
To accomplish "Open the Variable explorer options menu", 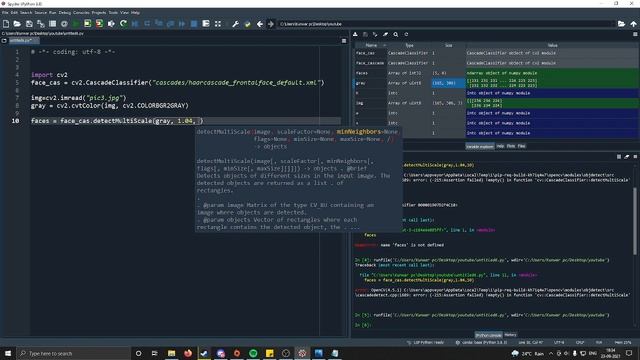I will [x=635, y=35].
